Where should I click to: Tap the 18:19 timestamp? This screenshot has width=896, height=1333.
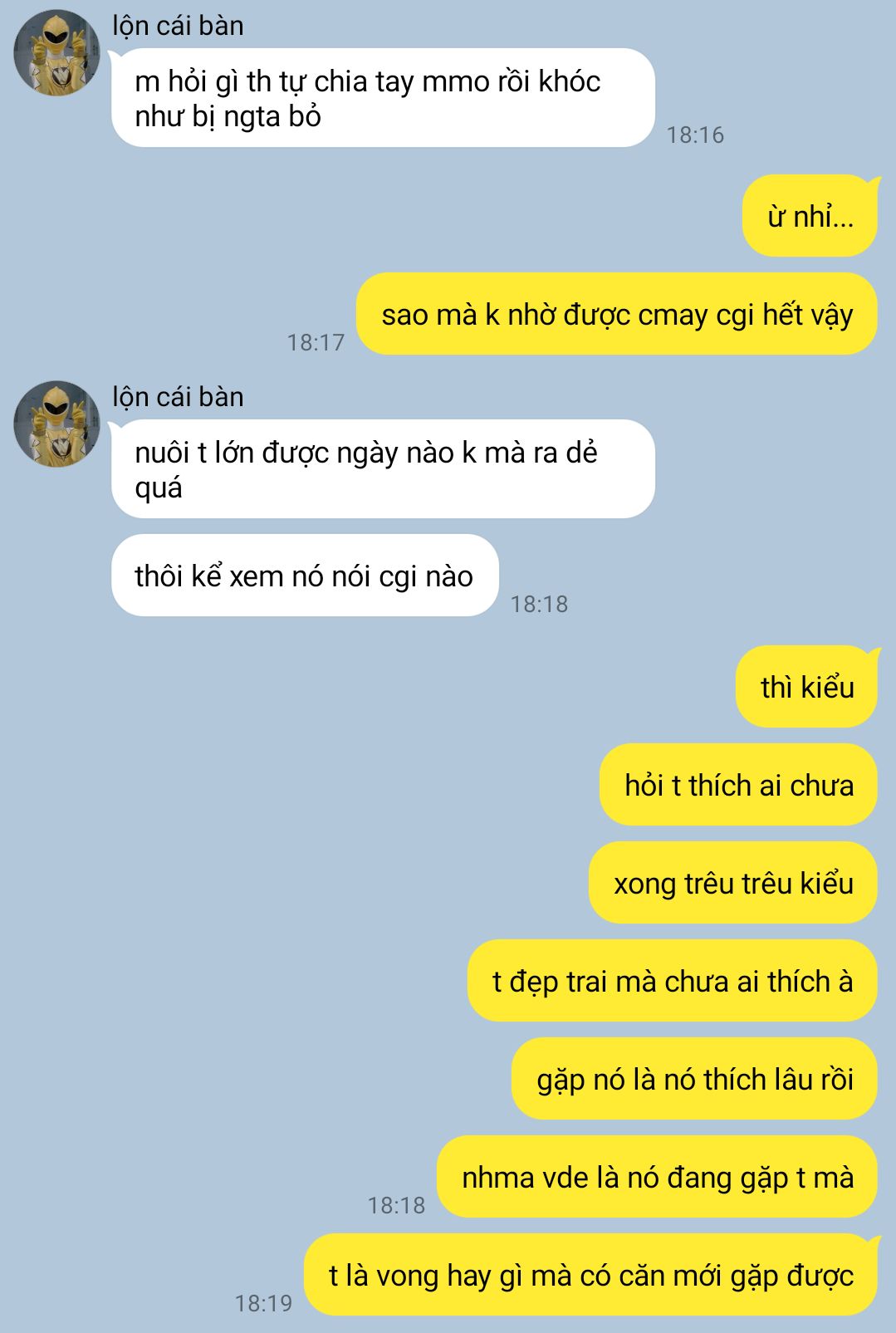[x=263, y=1303]
